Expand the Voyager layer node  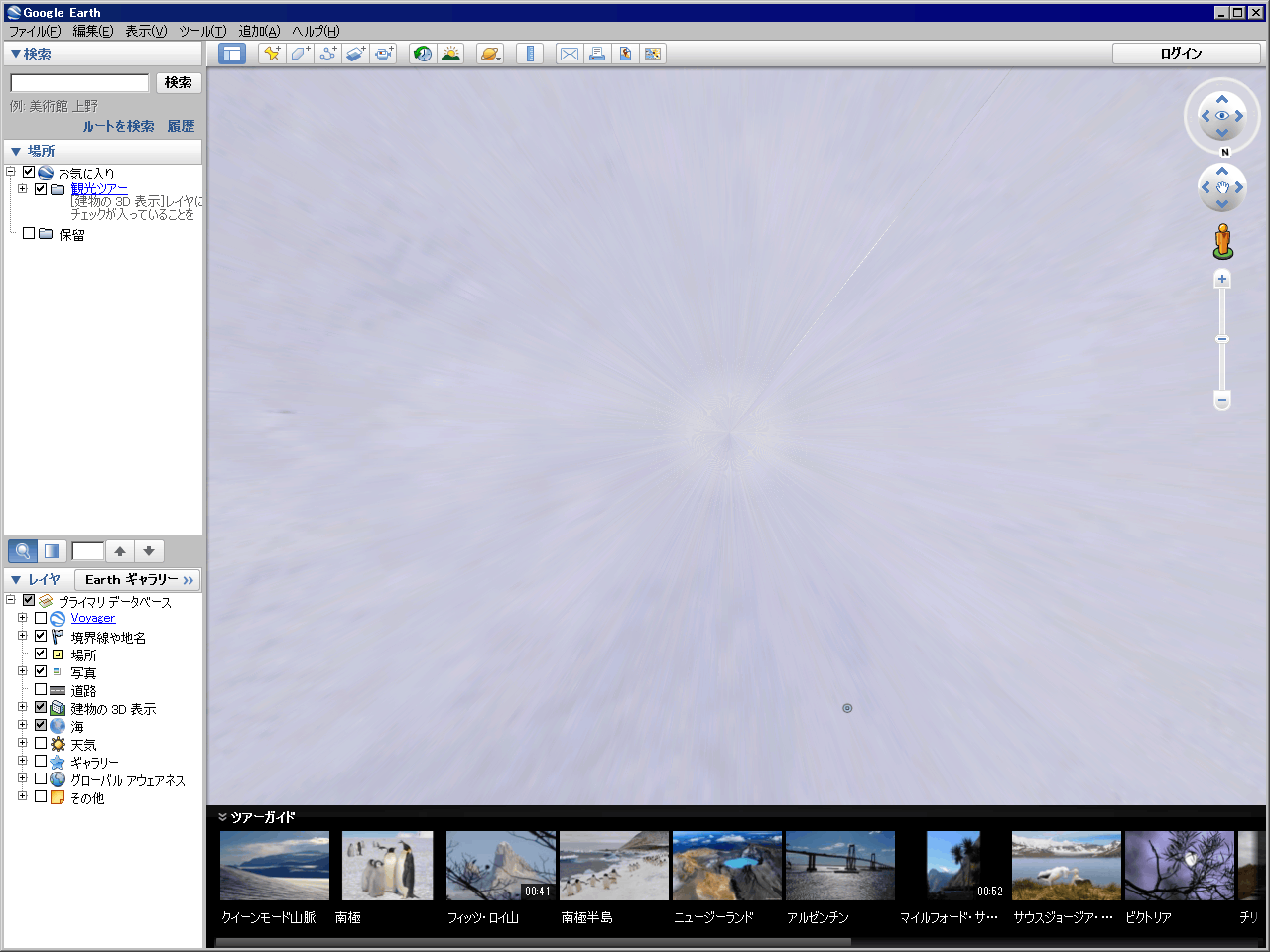(x=22, y=617)
